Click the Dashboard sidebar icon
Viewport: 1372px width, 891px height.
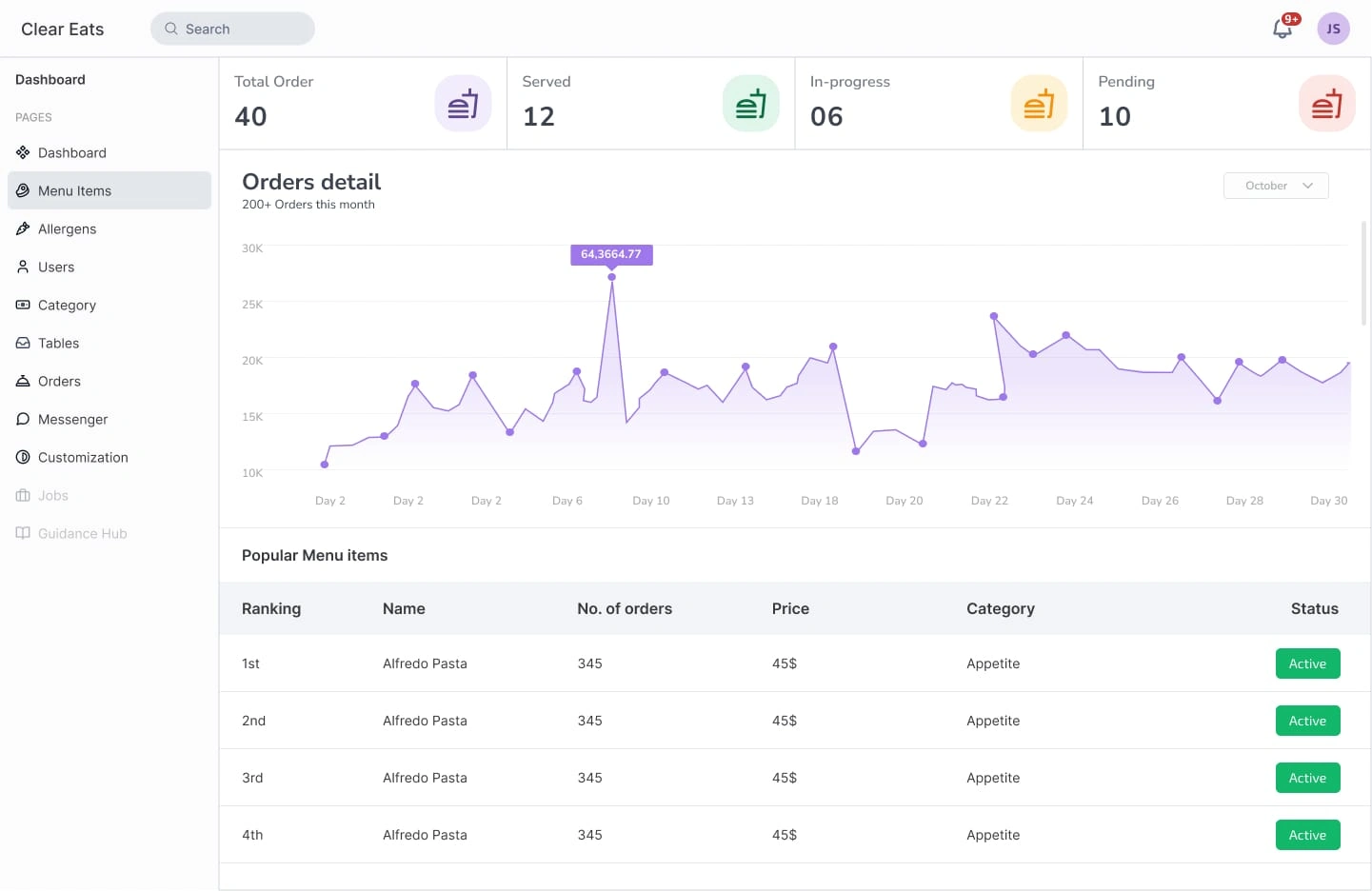(23, 152)
